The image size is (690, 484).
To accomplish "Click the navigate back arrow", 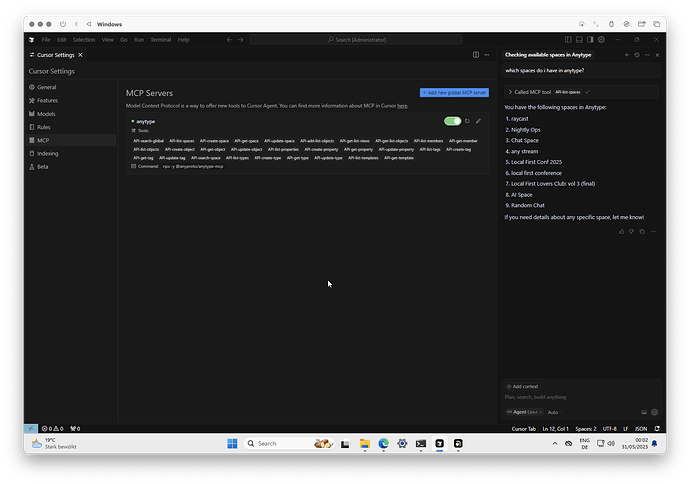I will click(x=229, y=40).
